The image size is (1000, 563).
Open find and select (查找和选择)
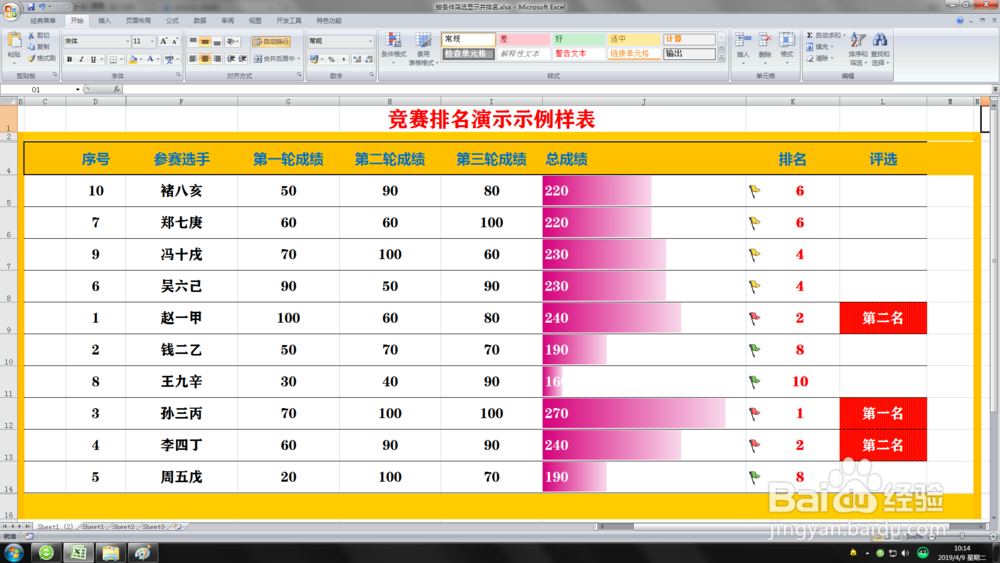point(880,48)
